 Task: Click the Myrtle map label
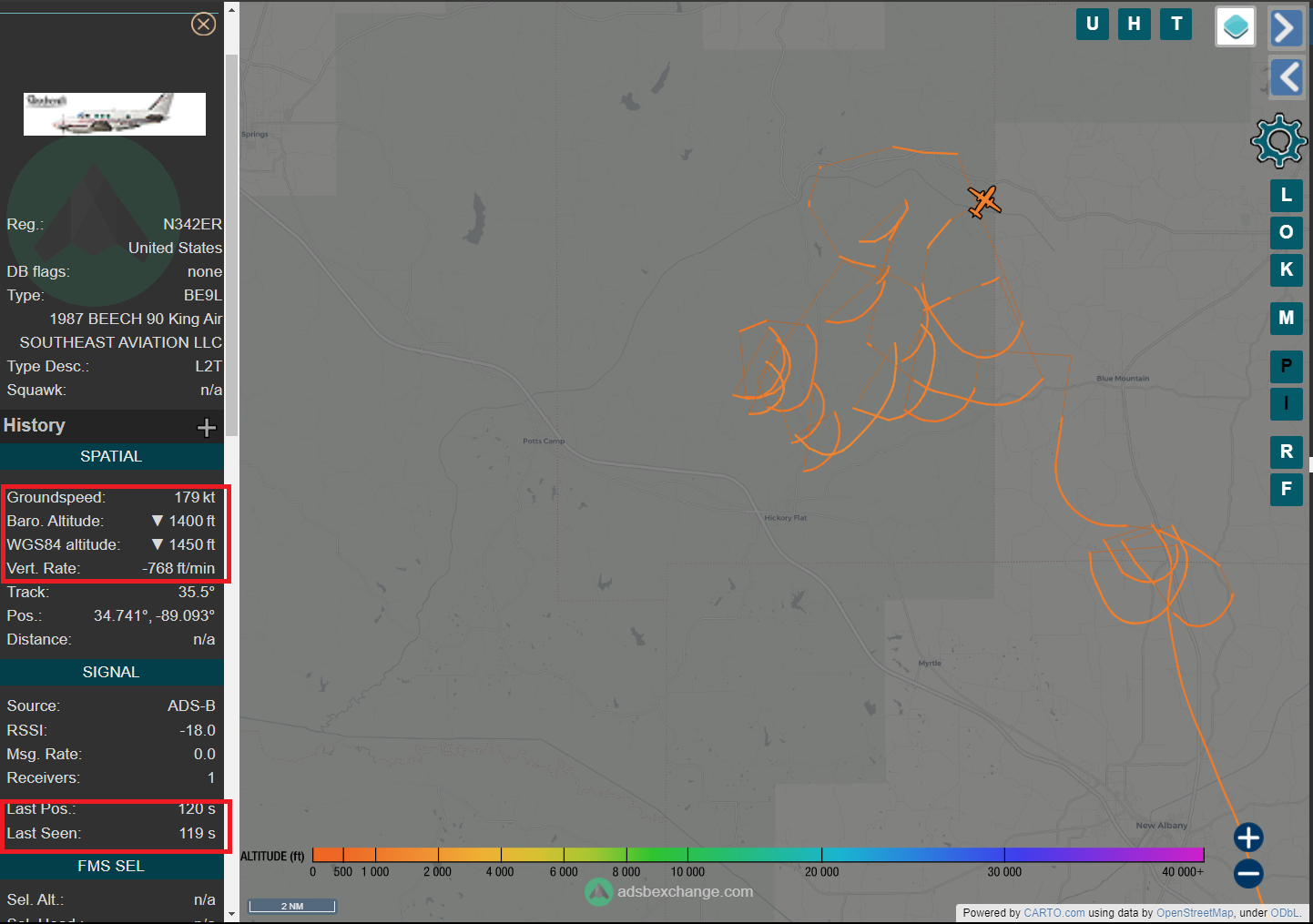coord(930,664)
